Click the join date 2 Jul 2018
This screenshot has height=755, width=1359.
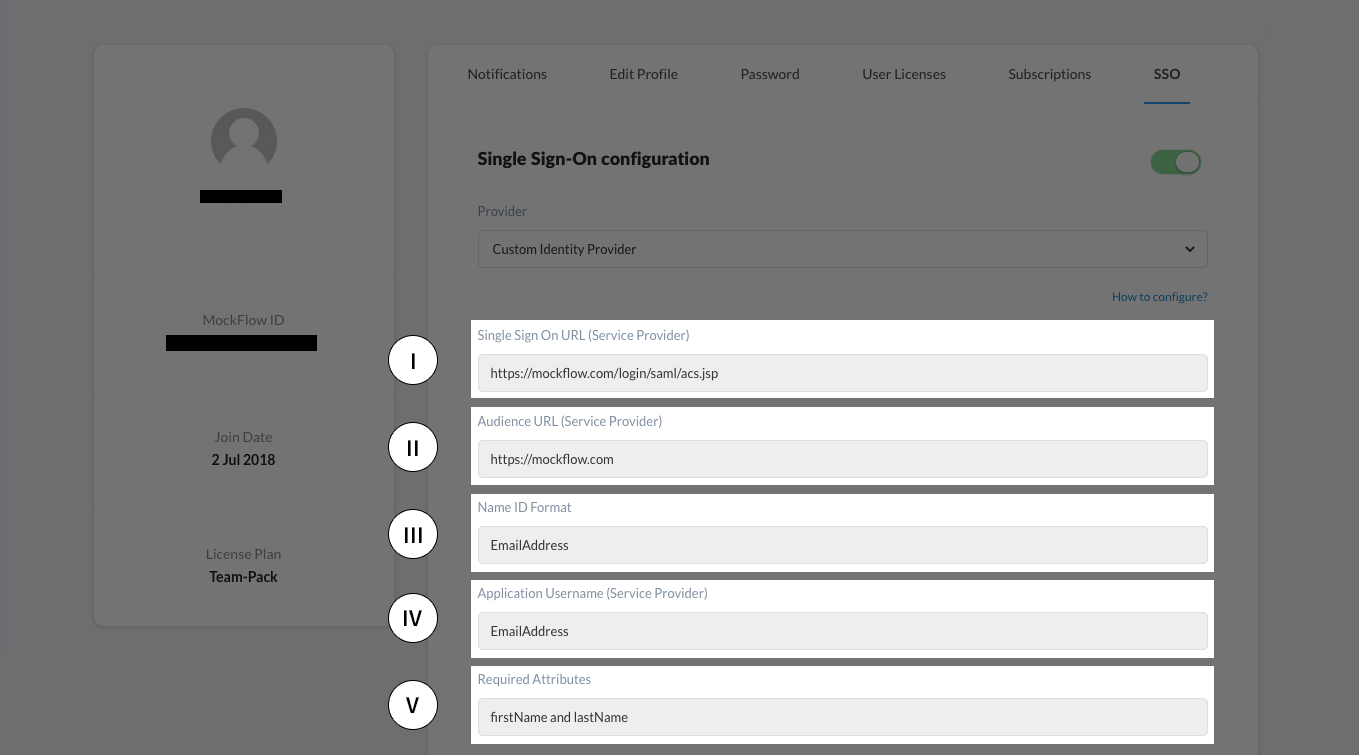pyautogui.click(x=244, y=460)
